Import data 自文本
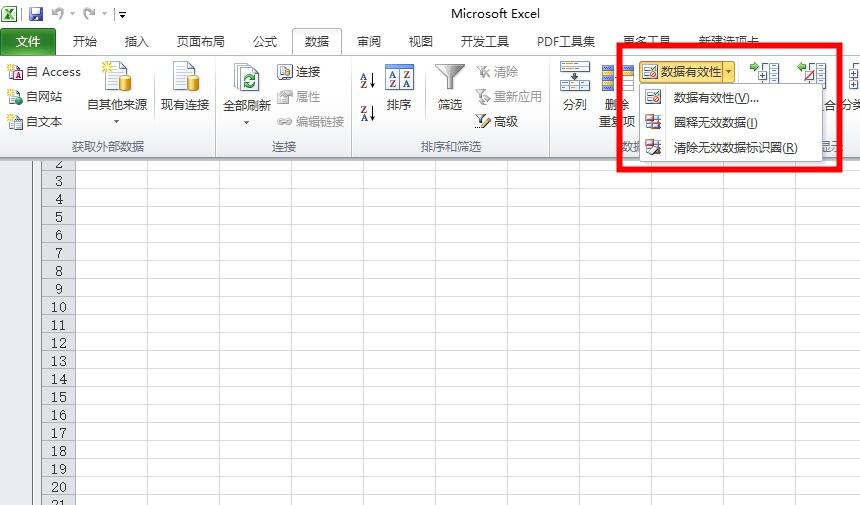 point(35,121)
